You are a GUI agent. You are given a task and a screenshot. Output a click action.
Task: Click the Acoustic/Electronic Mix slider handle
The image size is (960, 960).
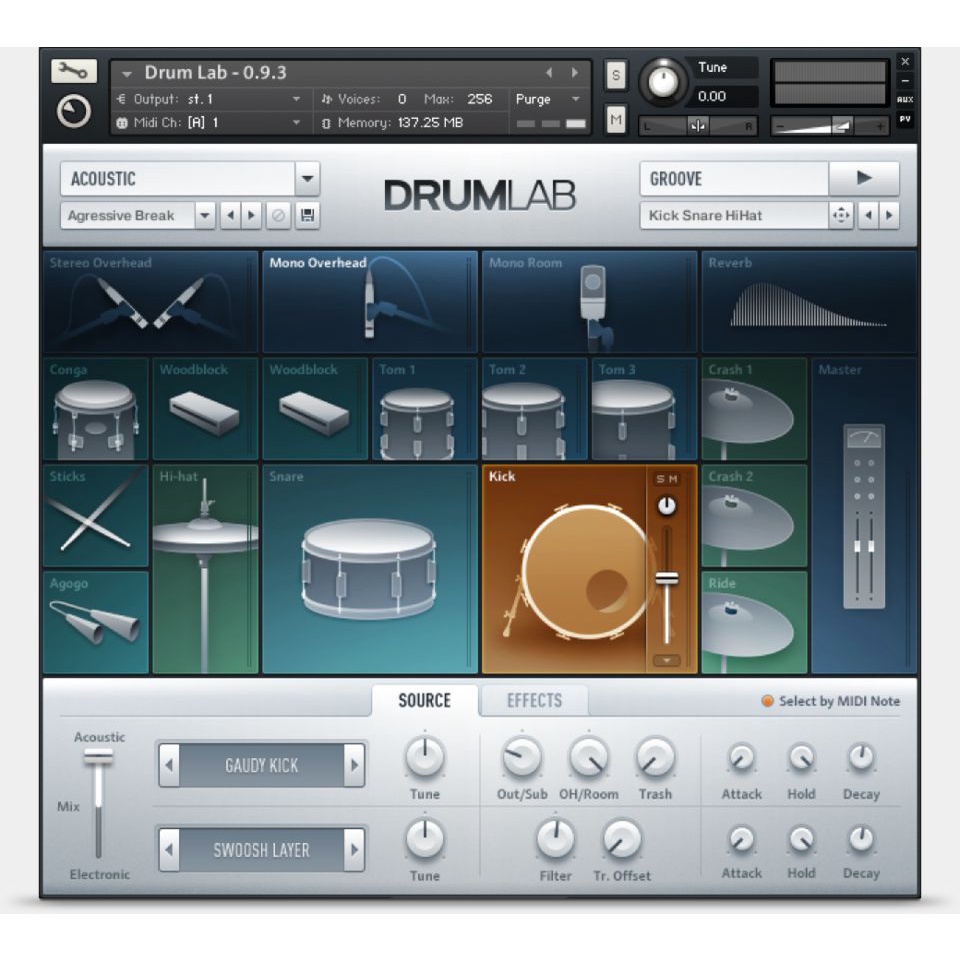99,757
